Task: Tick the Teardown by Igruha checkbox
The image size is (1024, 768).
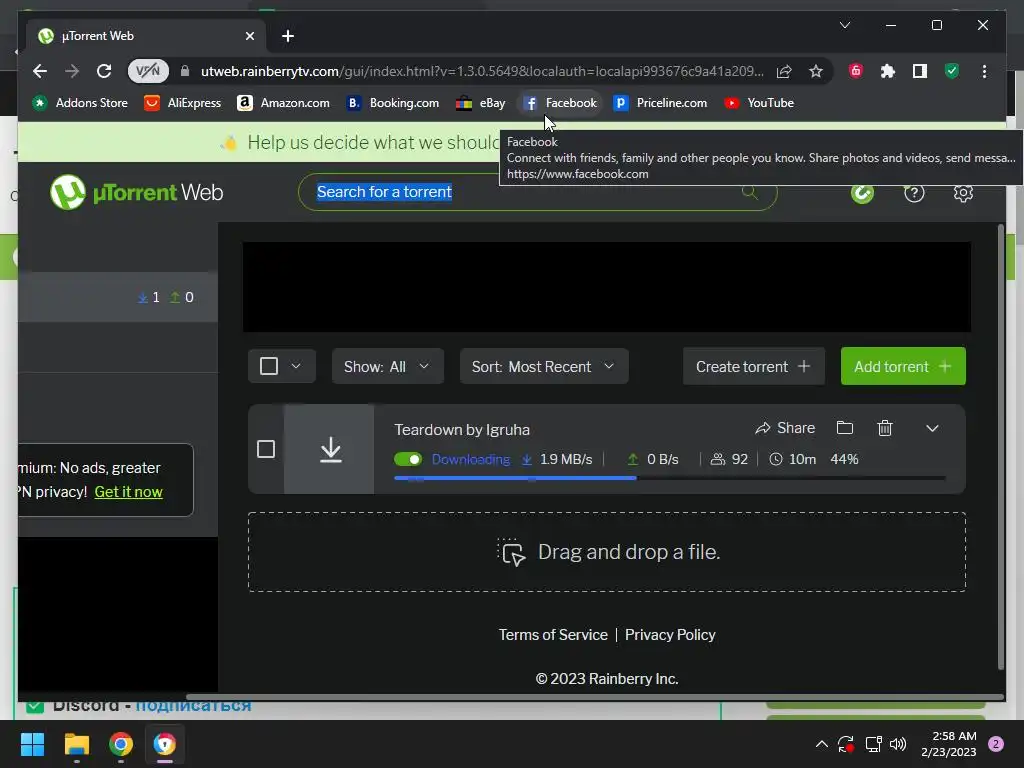Action: click(266, 449)
